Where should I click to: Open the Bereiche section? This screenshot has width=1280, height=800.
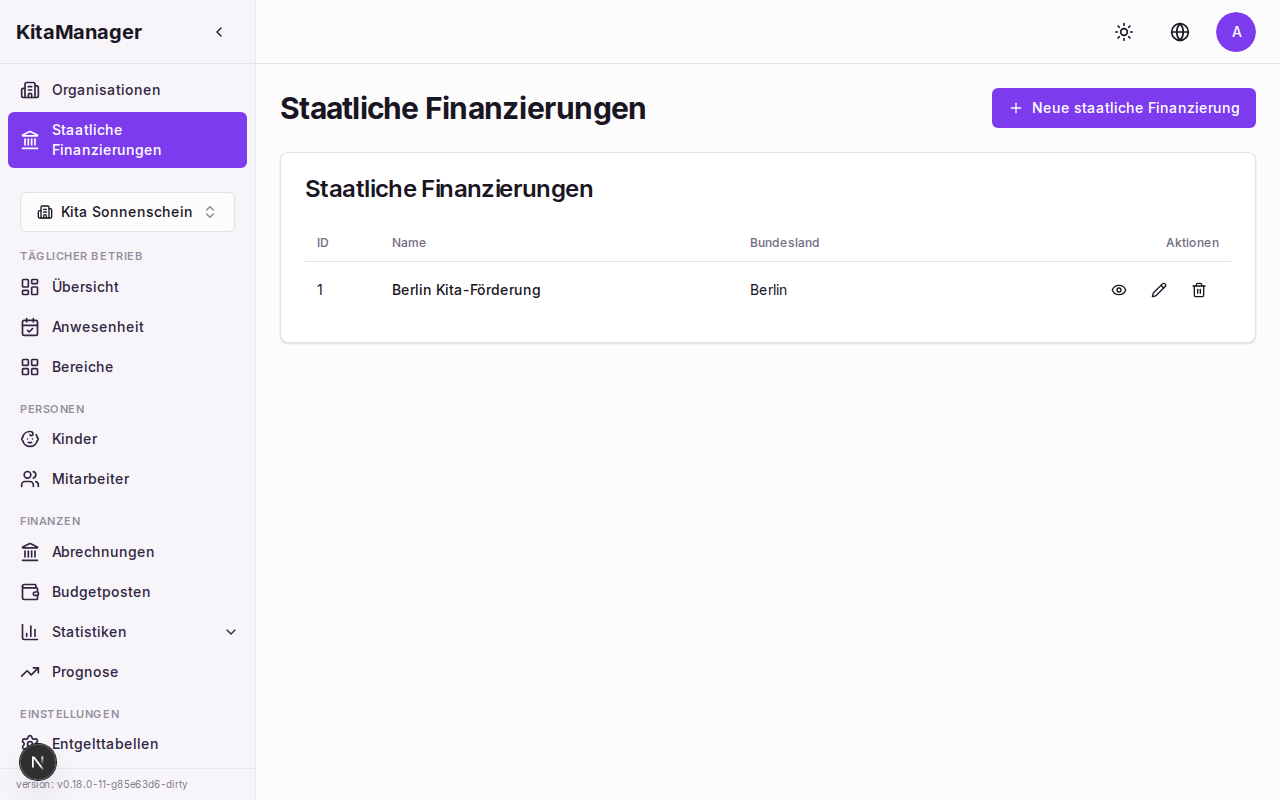pos(82,367)
